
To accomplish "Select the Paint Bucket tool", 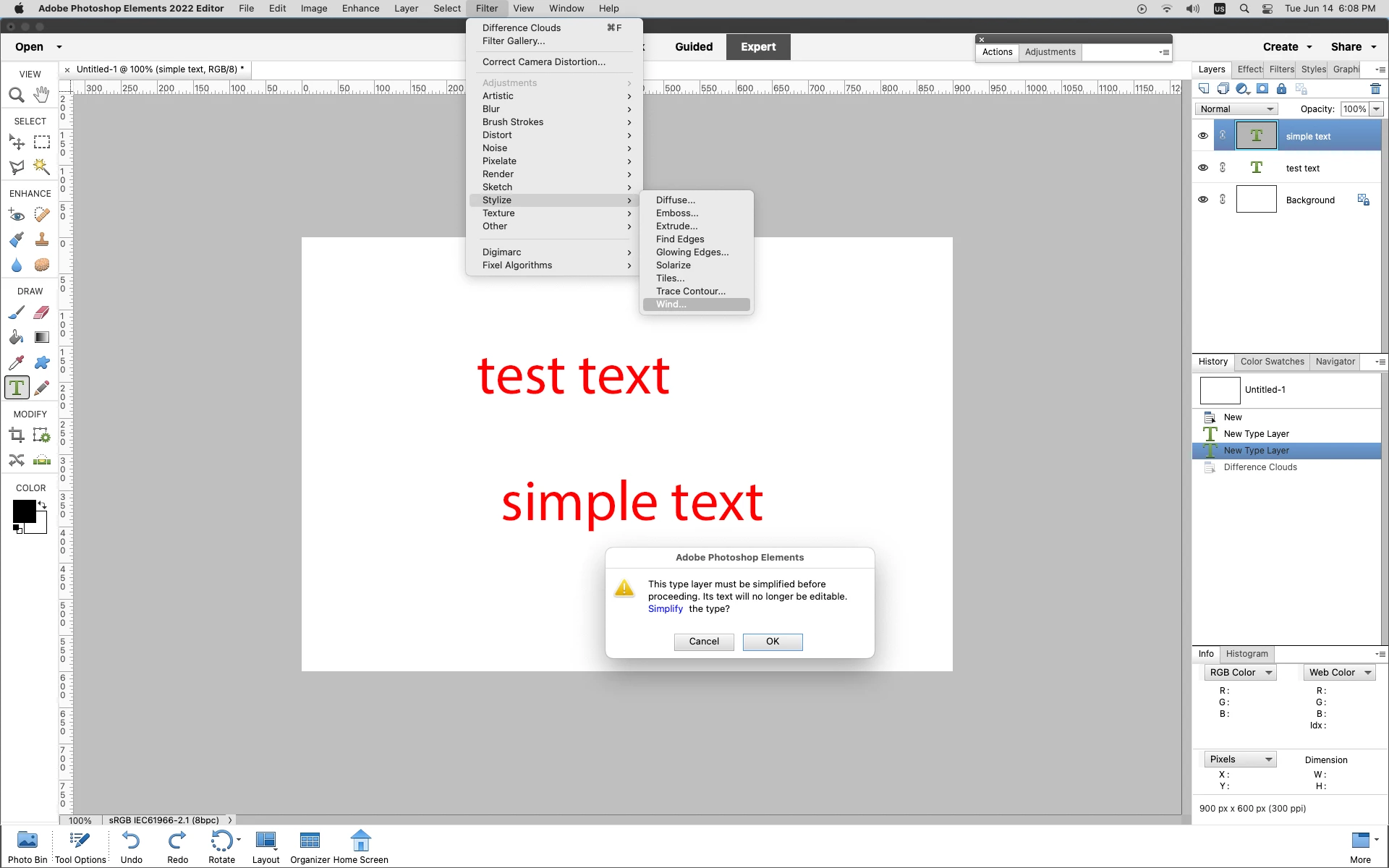I will [x=17, y=338].
